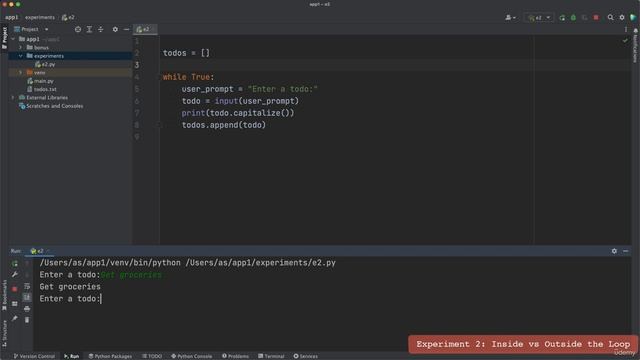Open IDE settings gear in top toolbar
The width and height of the screenshot is (640, 360).
622,18
